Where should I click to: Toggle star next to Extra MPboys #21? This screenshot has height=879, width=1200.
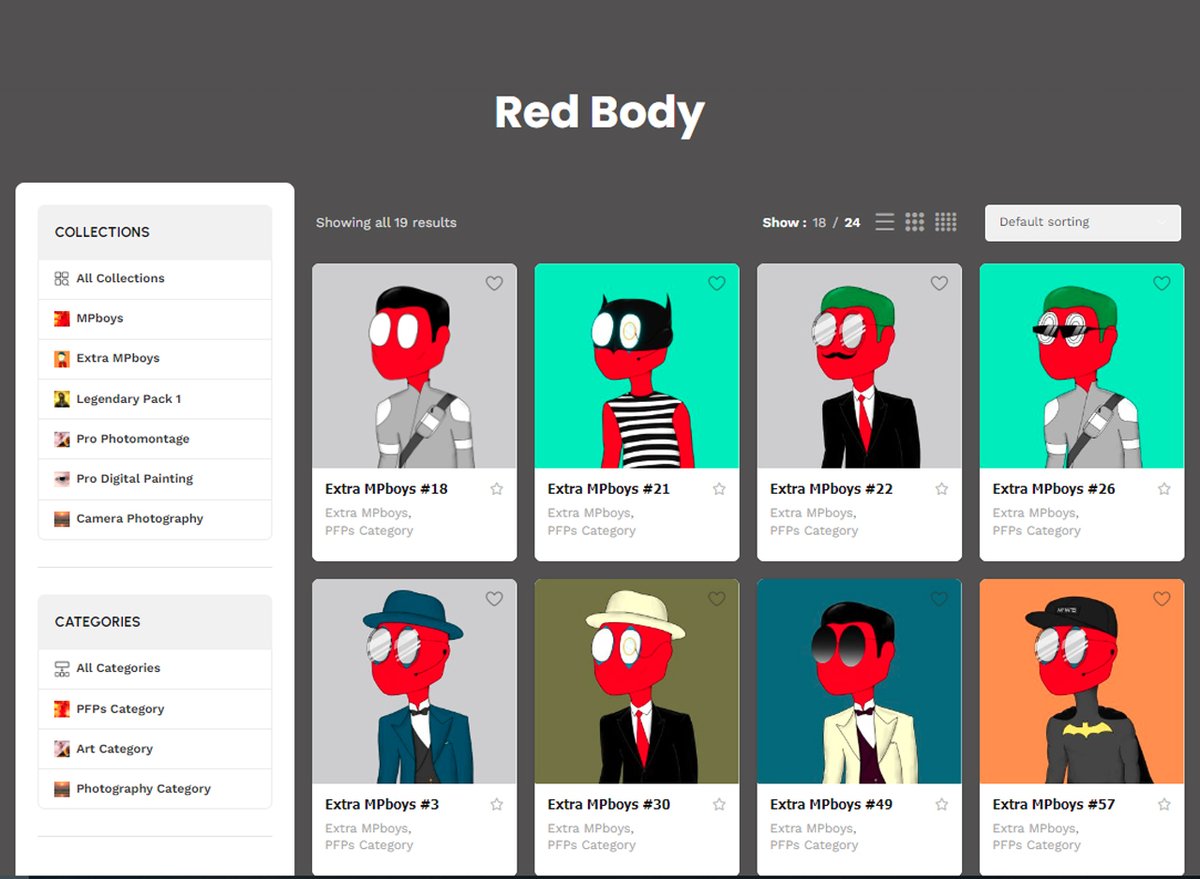pos(719,489)
